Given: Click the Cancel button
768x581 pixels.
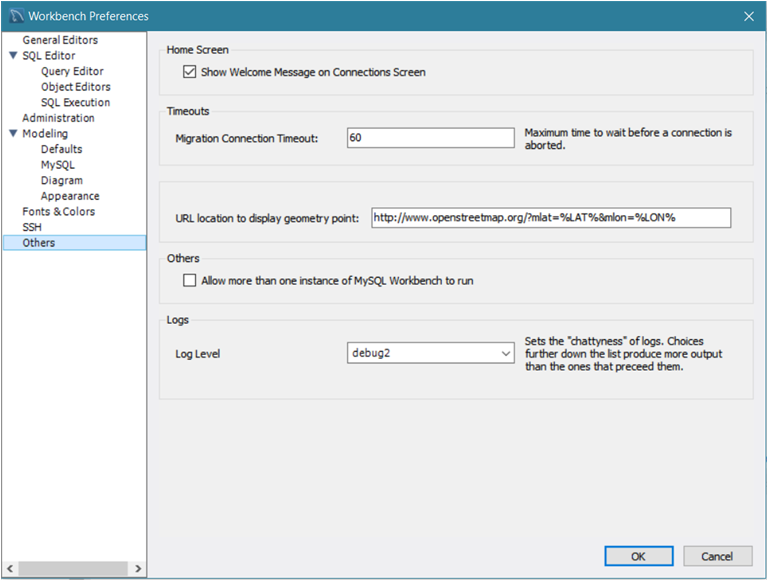Looking at the screenshot, I should coord(718,556).
